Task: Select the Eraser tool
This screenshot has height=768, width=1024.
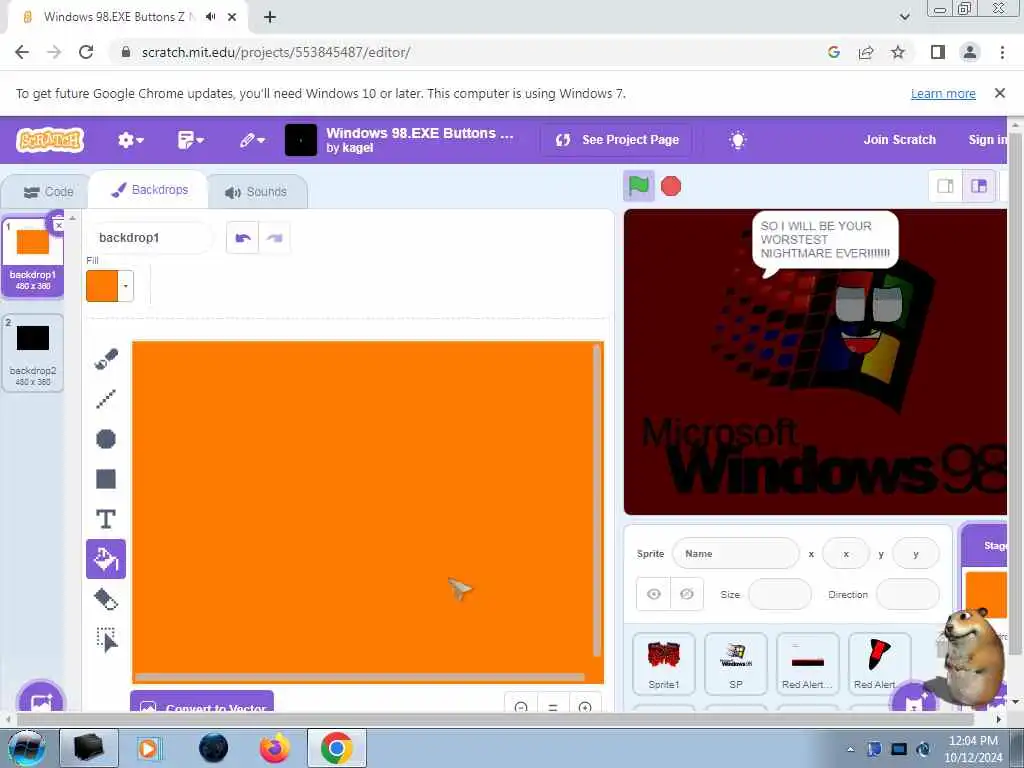Action: point(106,600)
